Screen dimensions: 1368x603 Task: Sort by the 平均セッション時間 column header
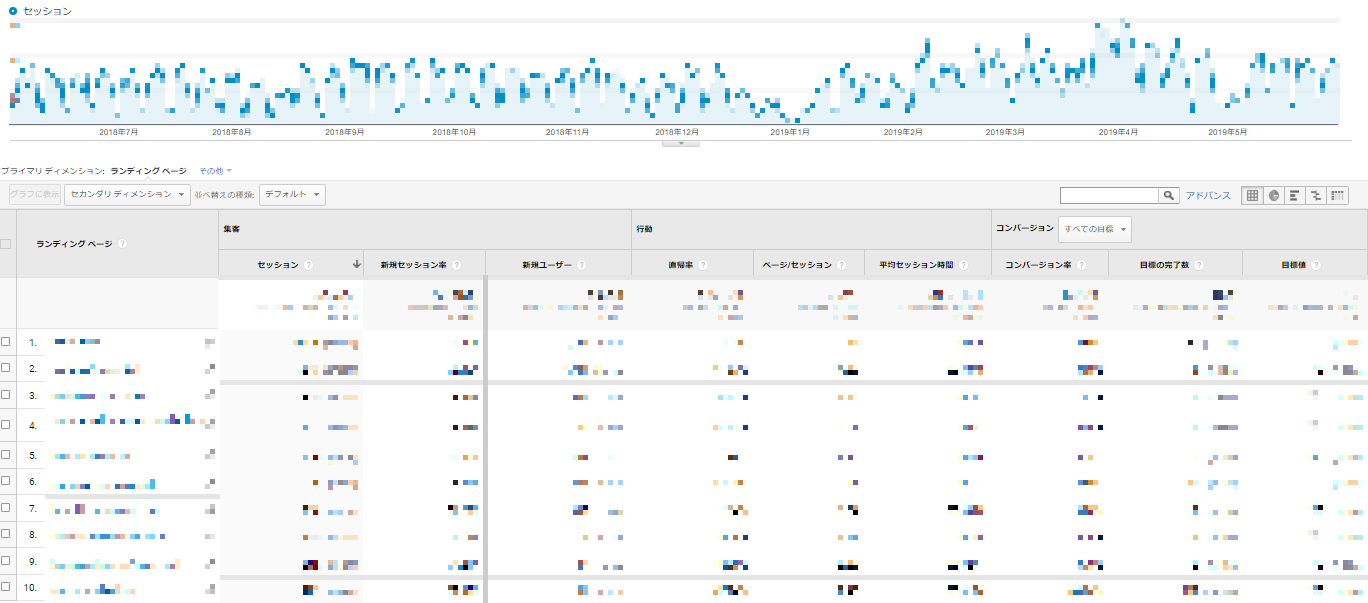coord(917,265)
